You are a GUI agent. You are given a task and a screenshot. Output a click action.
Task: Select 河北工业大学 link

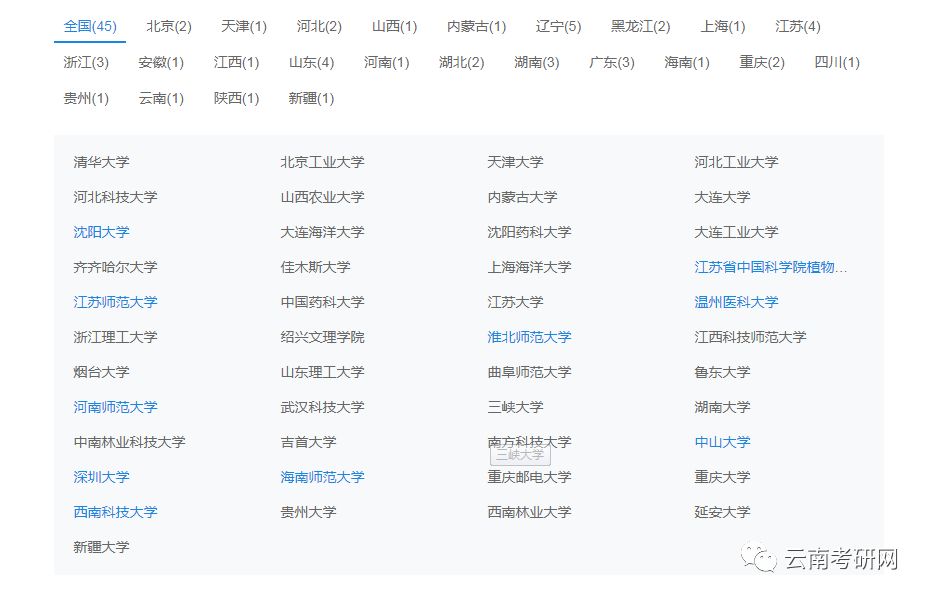click(736, 162)
